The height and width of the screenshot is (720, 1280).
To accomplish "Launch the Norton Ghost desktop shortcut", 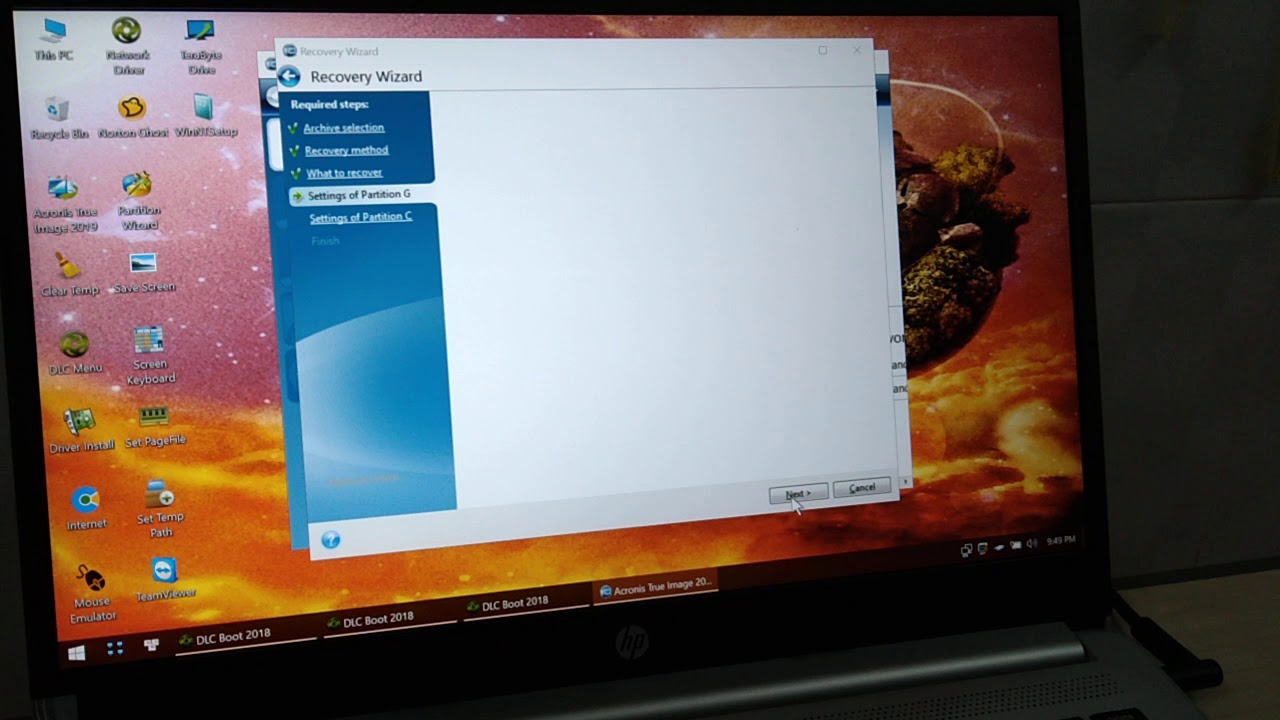I will [132, 117].
